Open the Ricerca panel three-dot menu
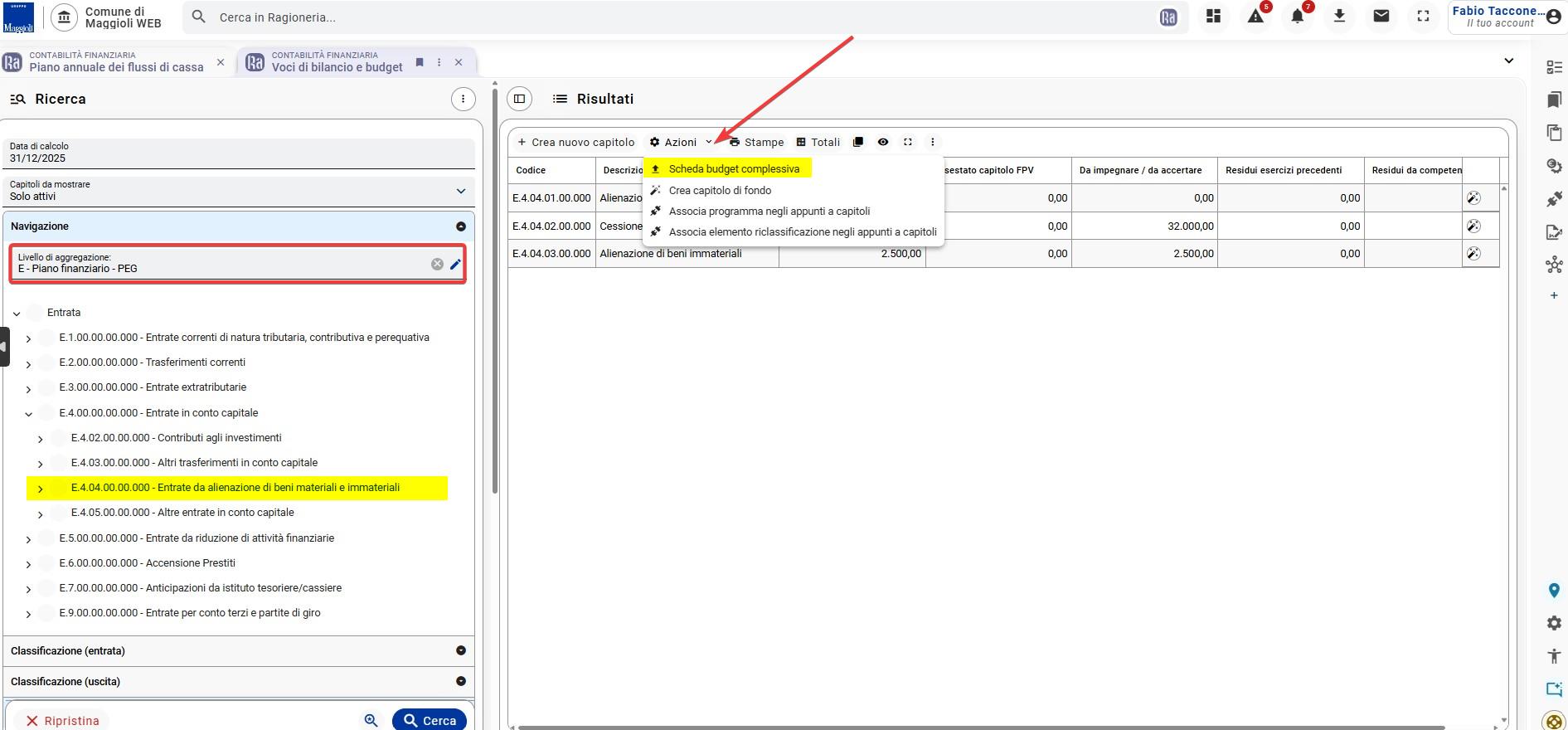This screenshot has height=730, width=1568. [x=463, y=99]
